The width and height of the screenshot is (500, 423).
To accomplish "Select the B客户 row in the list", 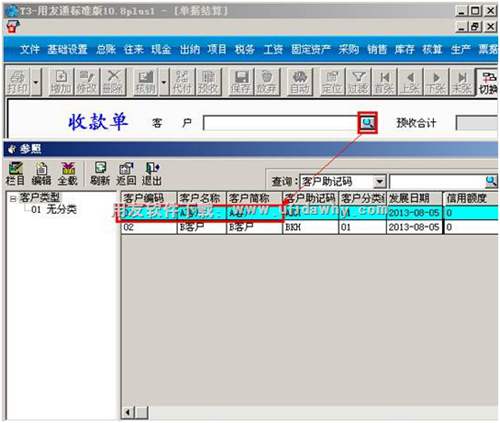I will point(309,227).
